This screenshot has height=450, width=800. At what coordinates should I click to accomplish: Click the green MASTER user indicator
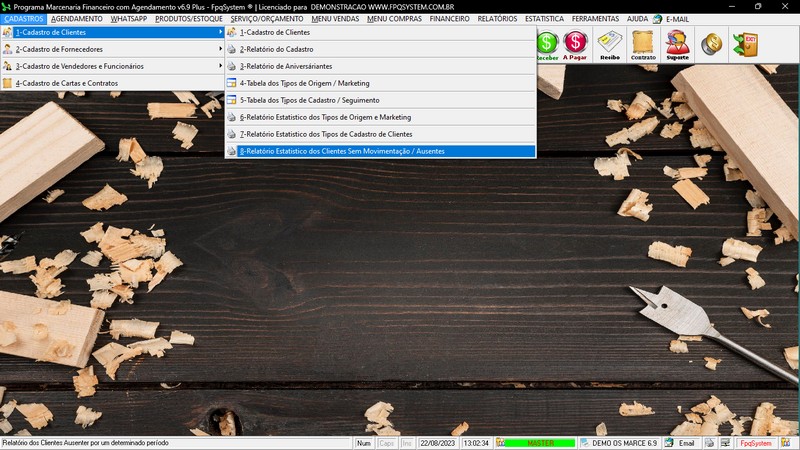pos(540,443)
